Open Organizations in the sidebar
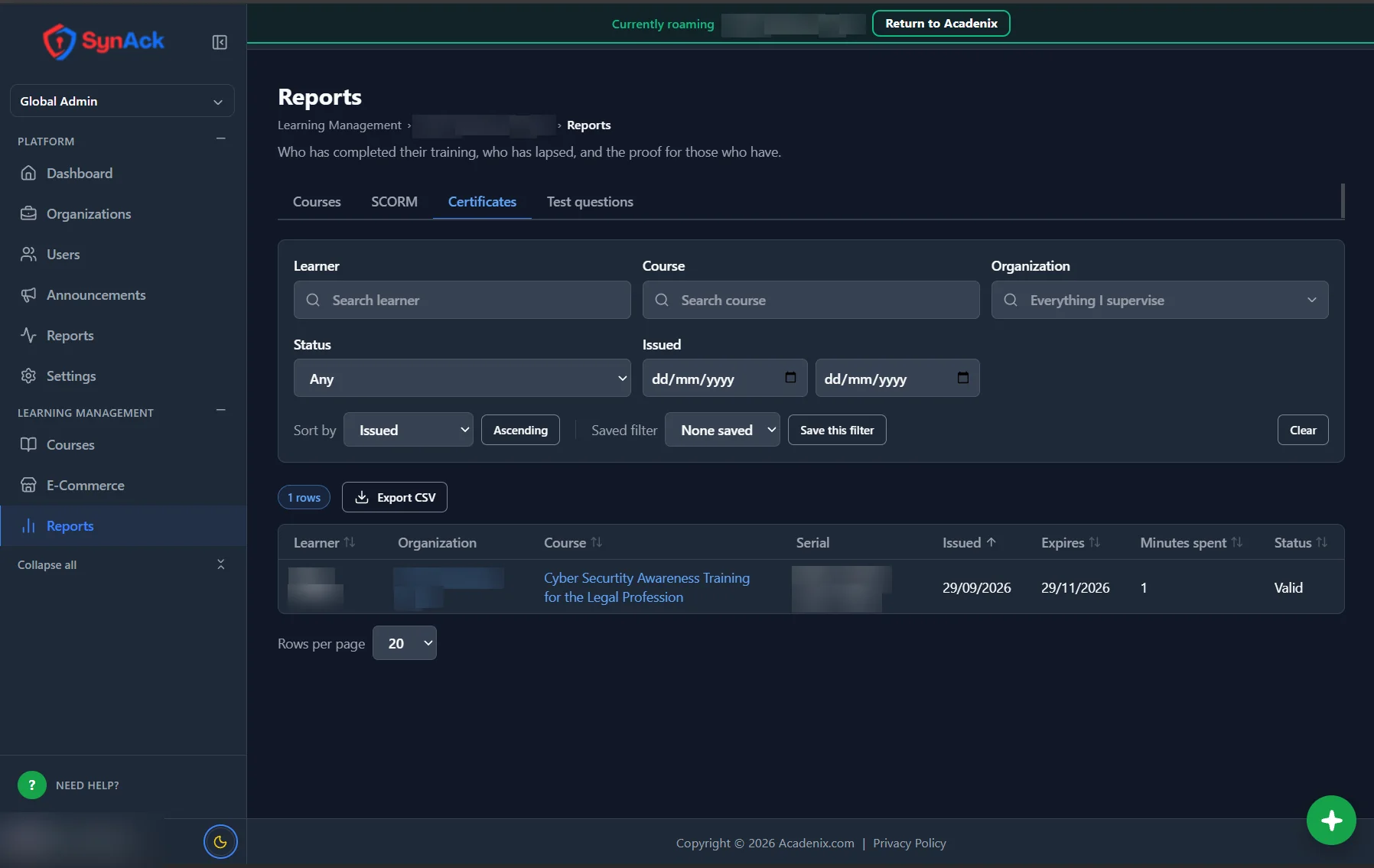Screen dimensions: 1374x868 click(89, 213)
